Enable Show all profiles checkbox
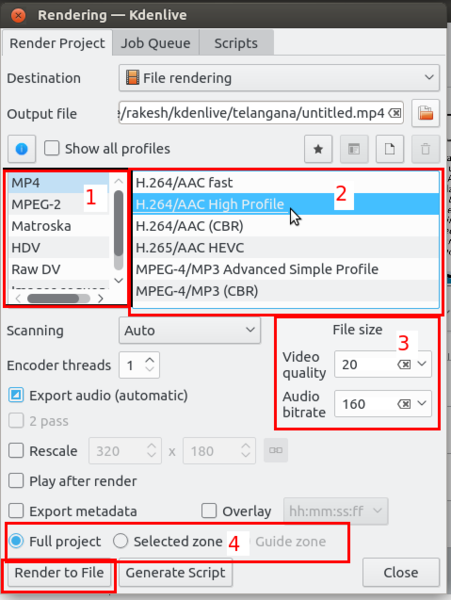451x600 pixels. (52, 148)
